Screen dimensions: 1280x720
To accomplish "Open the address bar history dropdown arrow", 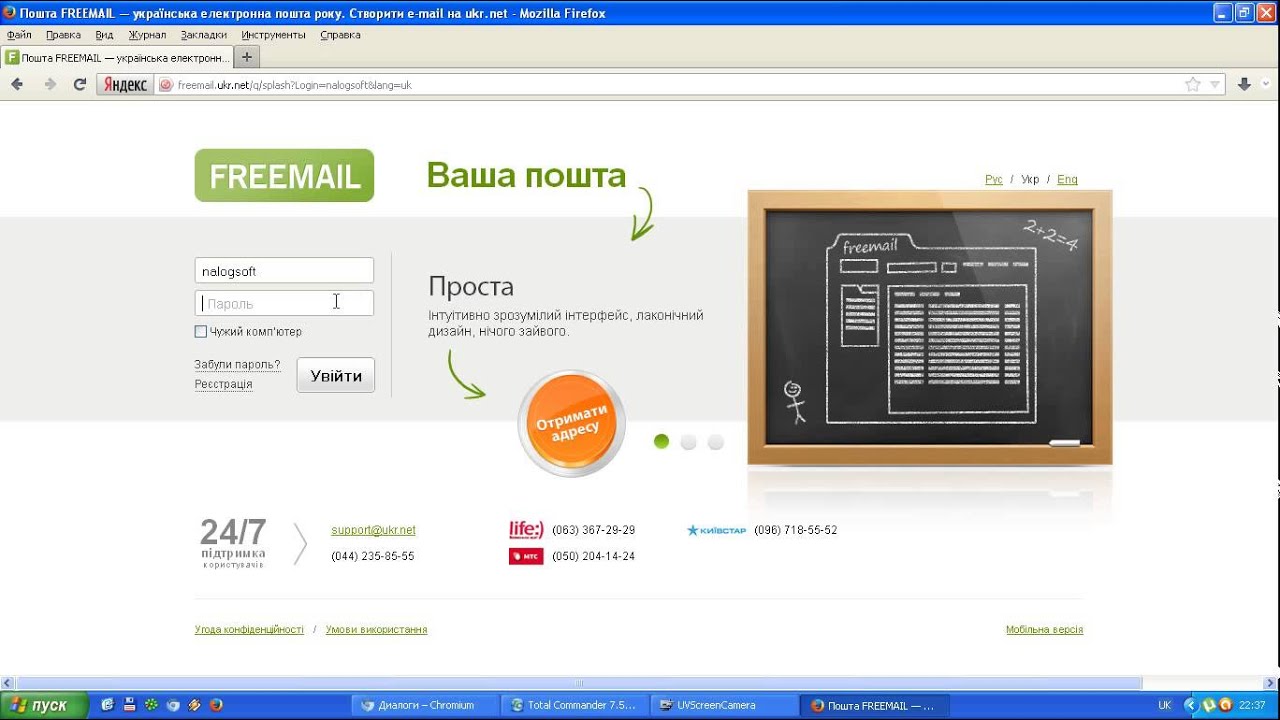I will (x=1215, y=85).
